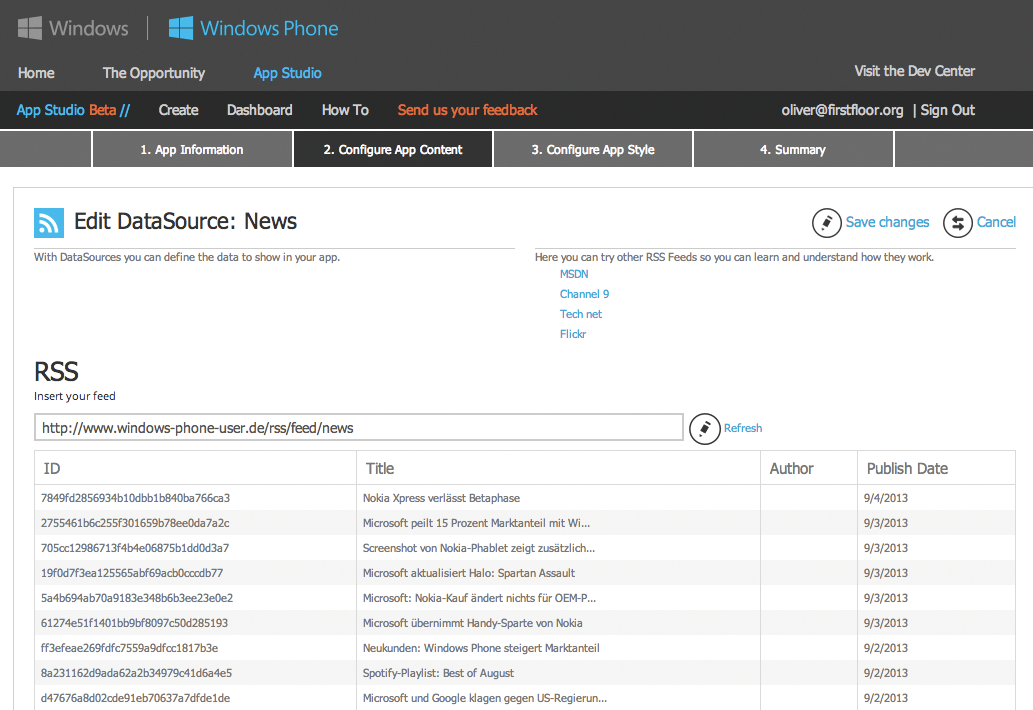Click the Cancel swap-arrows icon

[x=958, y=223]
